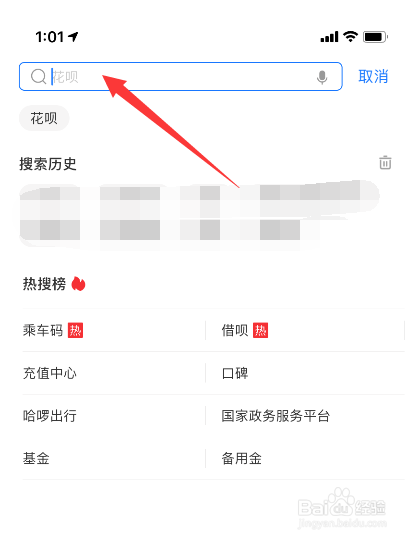Tap the hot badge next to 借呗
The width and height of the screenshot is (415, 541).
click(260, 331)
